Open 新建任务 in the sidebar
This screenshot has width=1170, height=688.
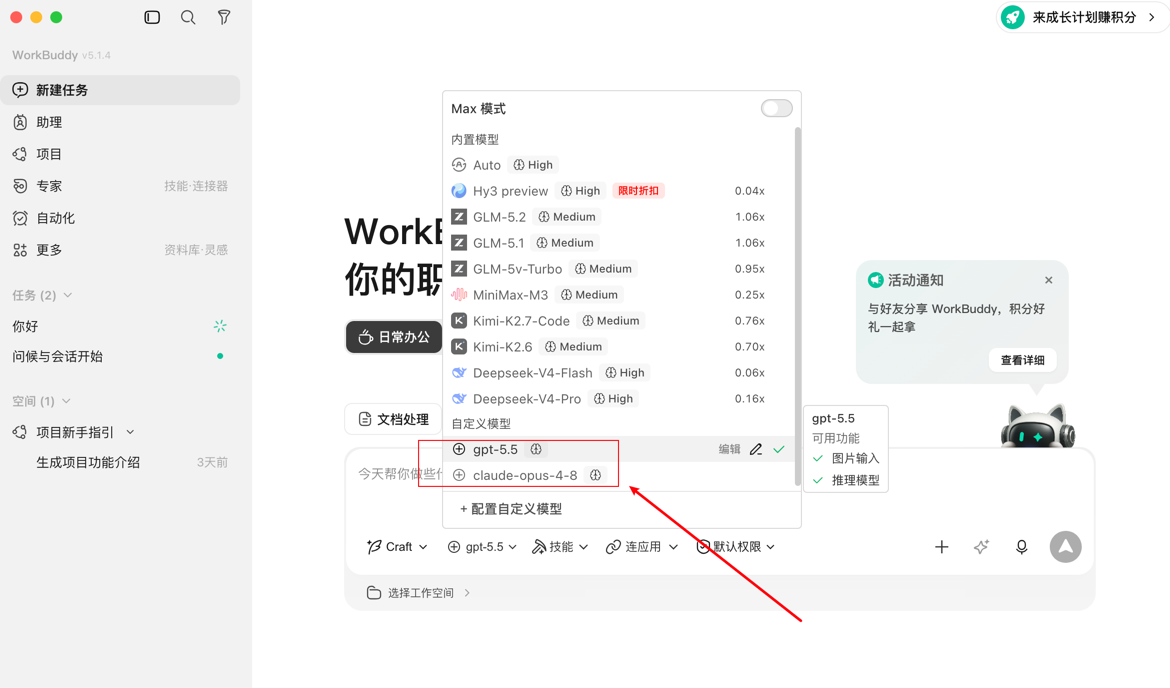120,90
